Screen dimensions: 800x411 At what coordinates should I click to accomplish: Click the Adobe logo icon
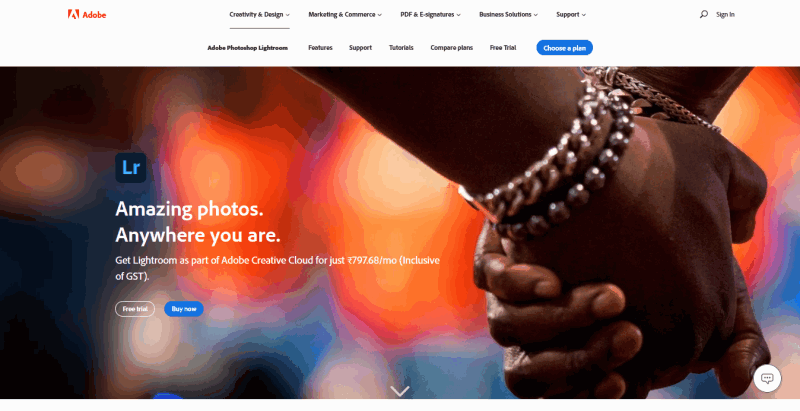pos(73,14)
